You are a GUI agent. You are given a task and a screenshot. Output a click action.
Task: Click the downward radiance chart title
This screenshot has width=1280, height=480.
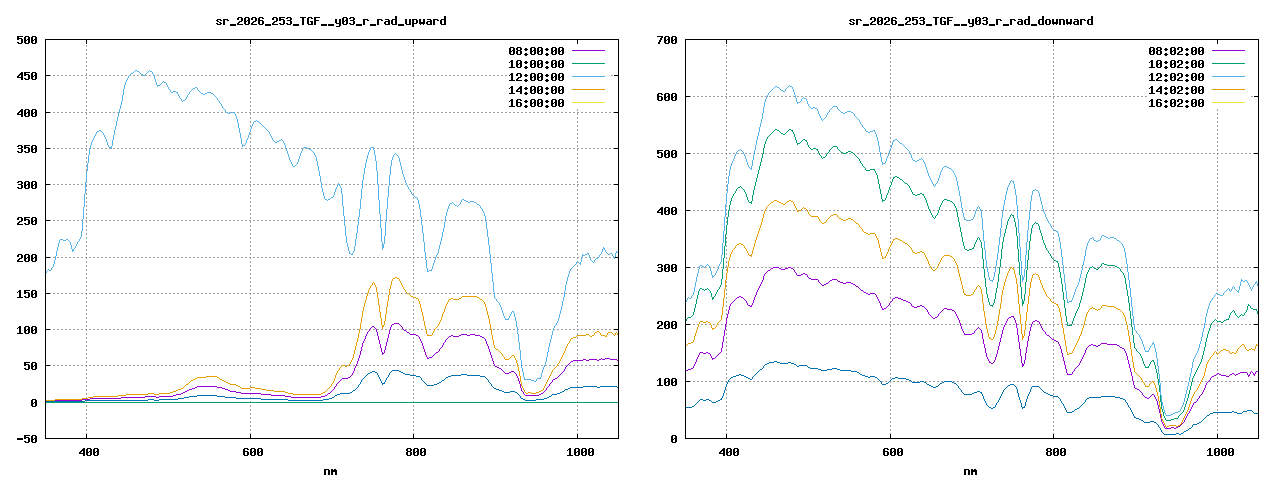[971, 20]
